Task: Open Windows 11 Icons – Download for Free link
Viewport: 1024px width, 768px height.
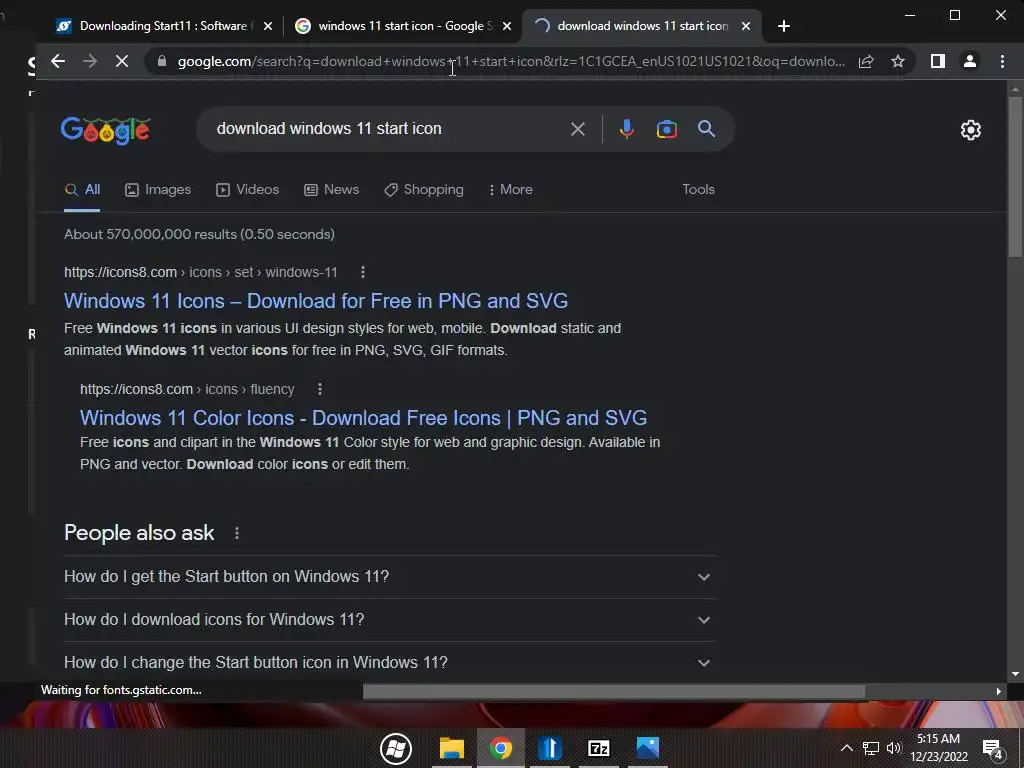Action: pos(316,301)
